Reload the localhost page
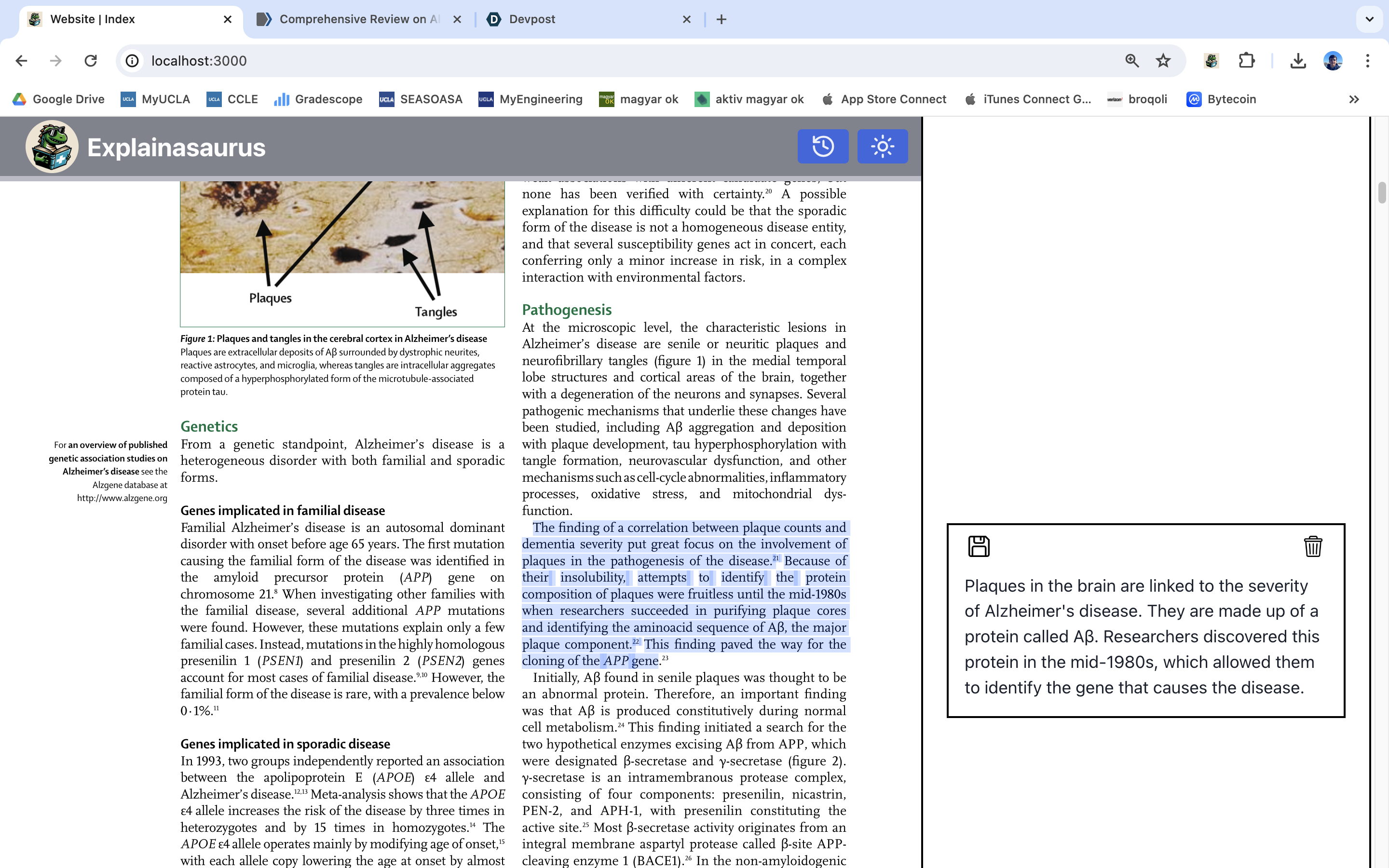Viewport: 1389px width, 868px height. [x=91, y=61]
